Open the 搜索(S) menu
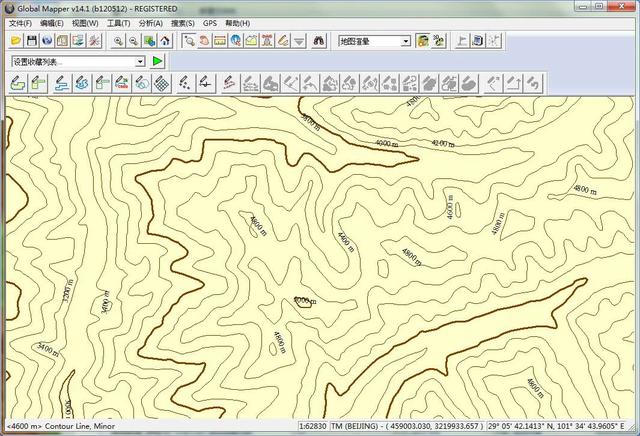 (182, 23)
